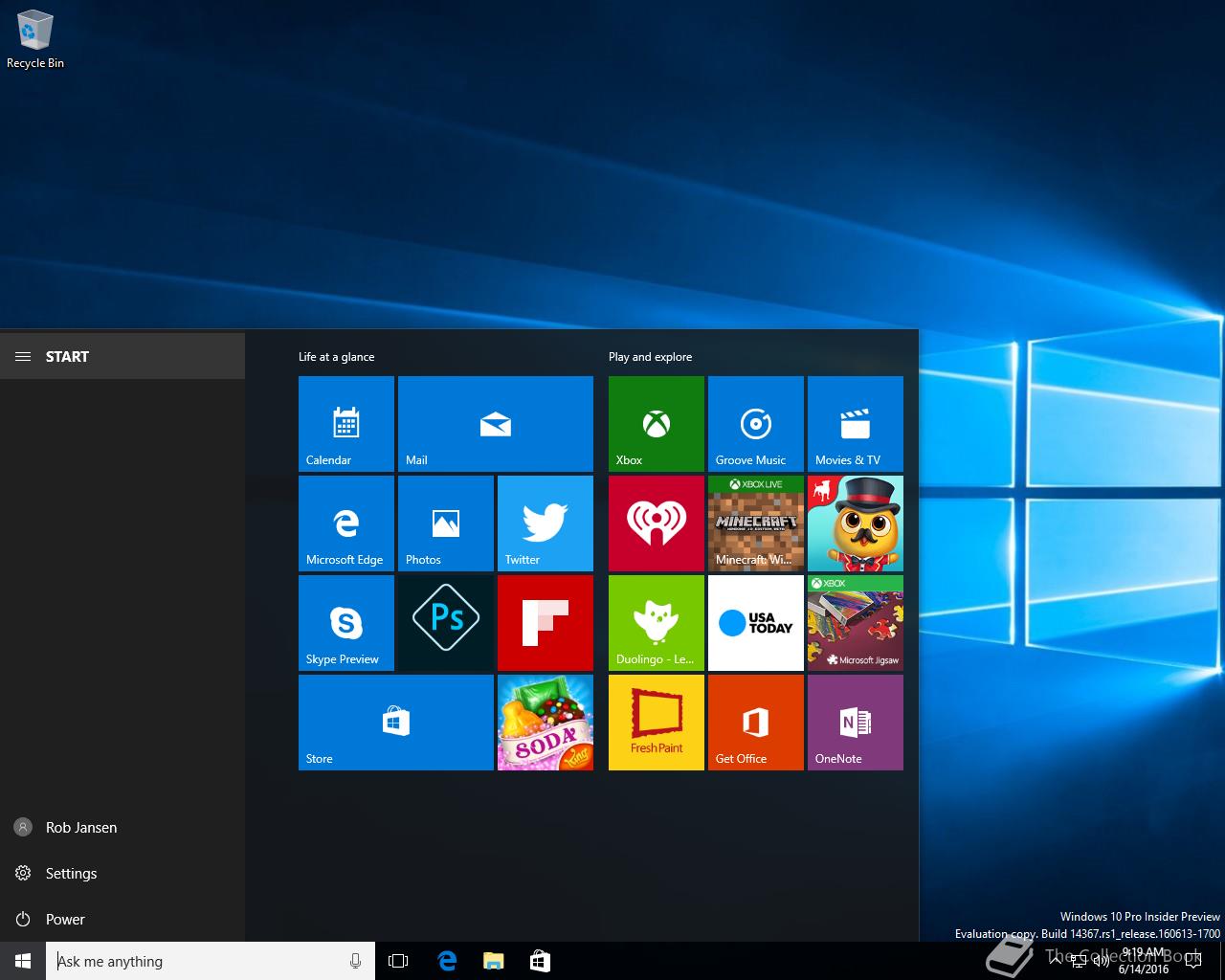Open the Twitter tile

coord(546,523)
